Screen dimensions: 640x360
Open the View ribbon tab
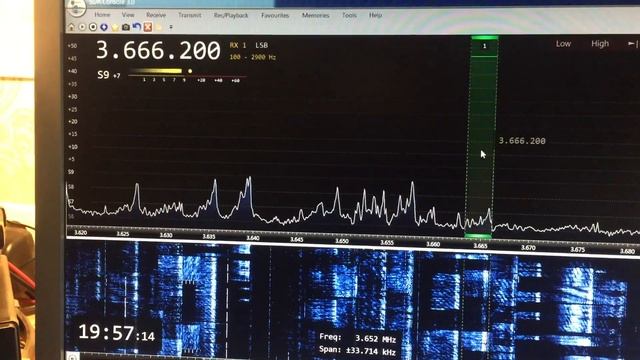pyautogui.click(x=128, y=15)
